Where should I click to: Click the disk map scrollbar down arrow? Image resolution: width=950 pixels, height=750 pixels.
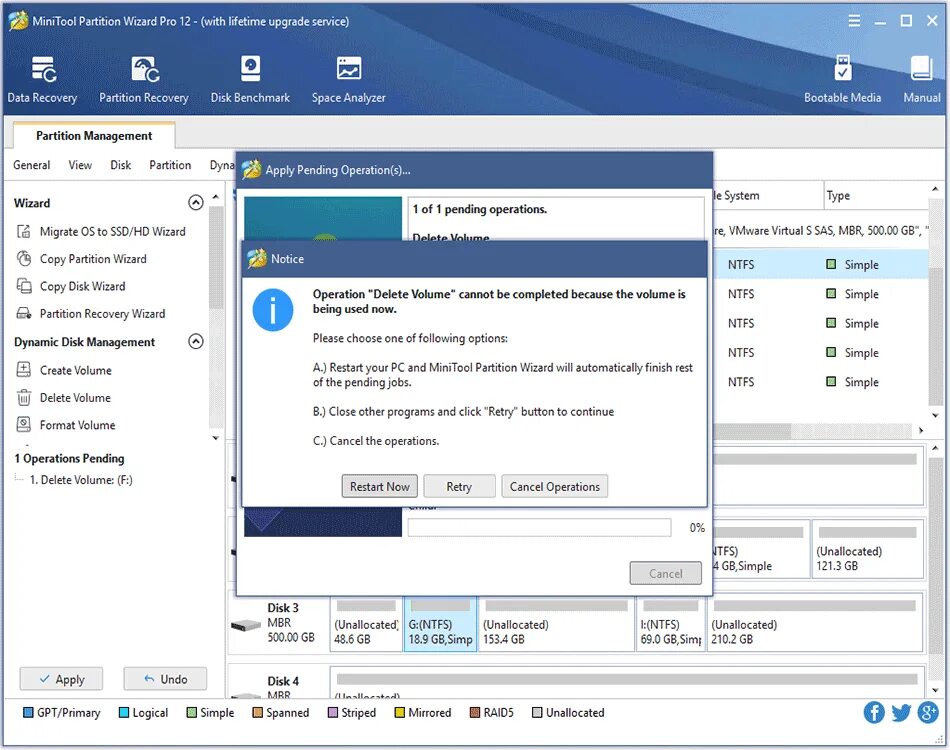pyautogui.click(x=935, y=690)
